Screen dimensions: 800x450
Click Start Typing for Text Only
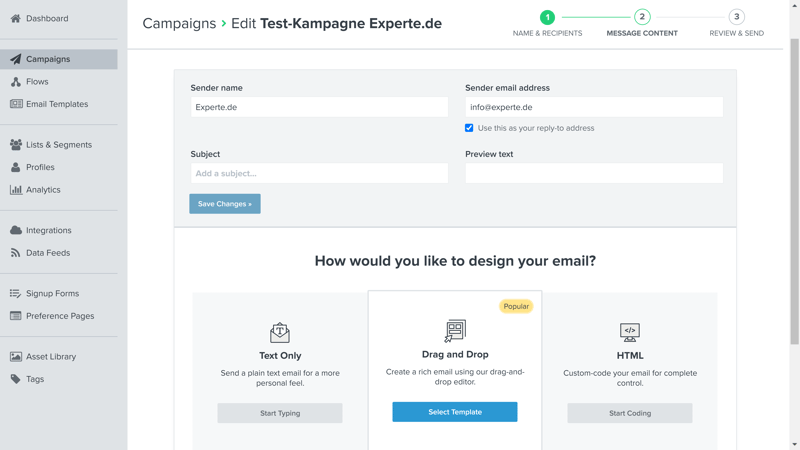coord(280,413)
